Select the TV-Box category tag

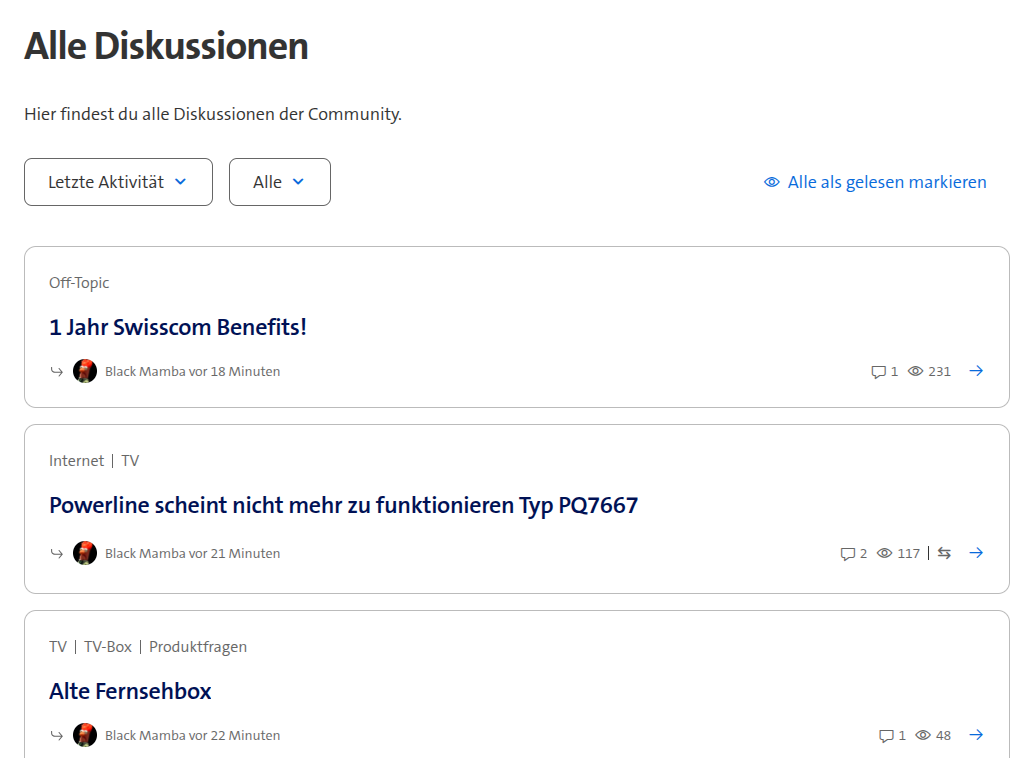(x=108, y=647)
